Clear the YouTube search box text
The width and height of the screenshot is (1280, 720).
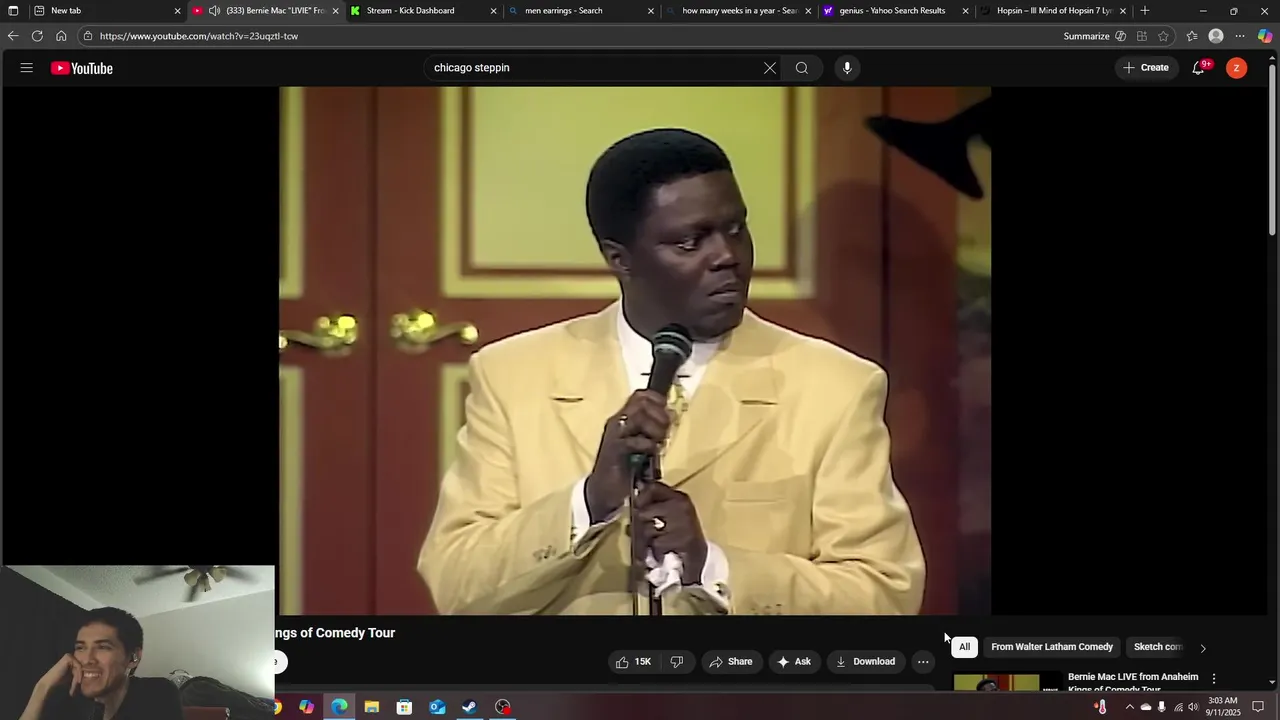(770, 68)
